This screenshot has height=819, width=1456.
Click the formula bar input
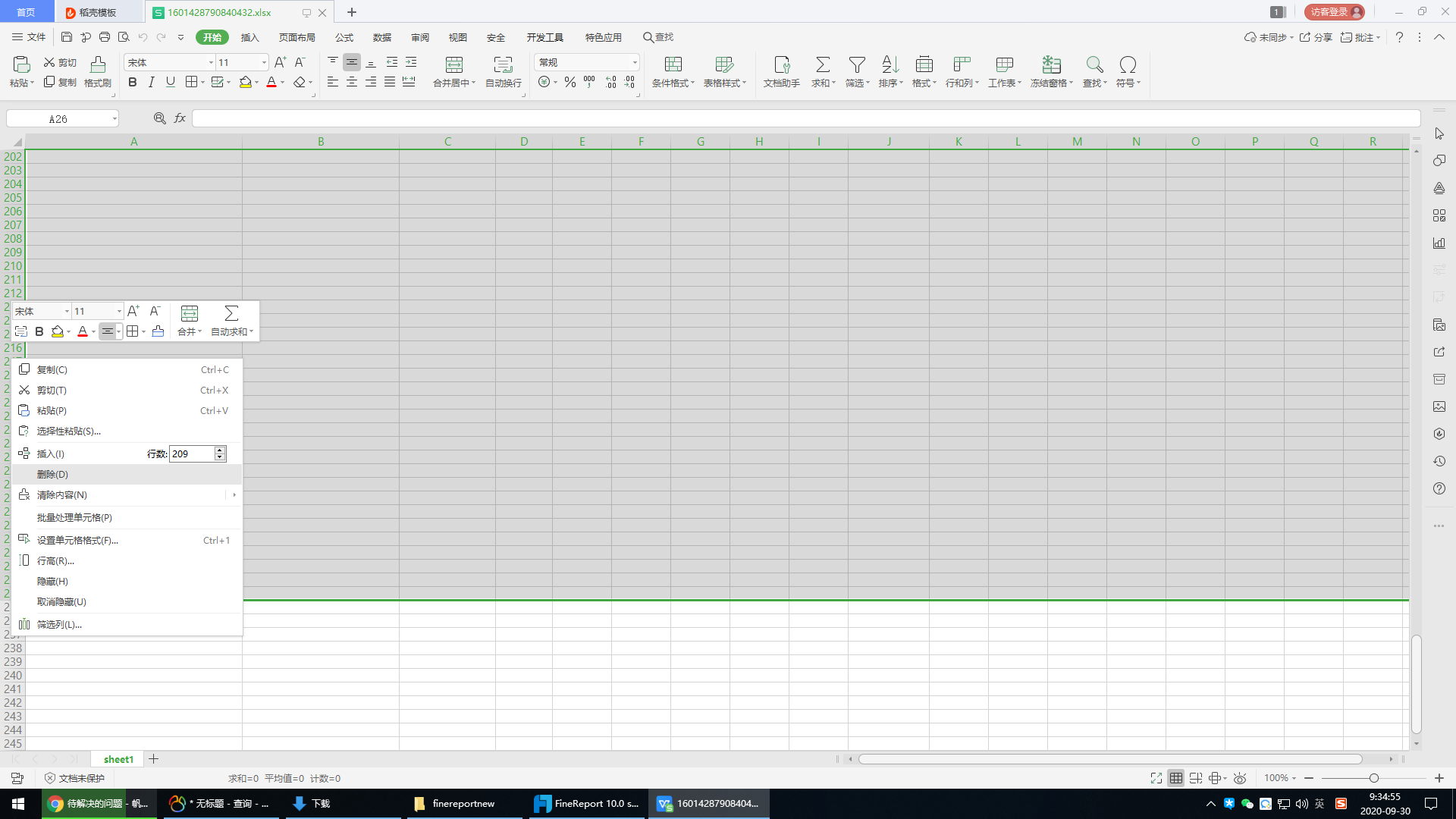[x=806, y=118]
